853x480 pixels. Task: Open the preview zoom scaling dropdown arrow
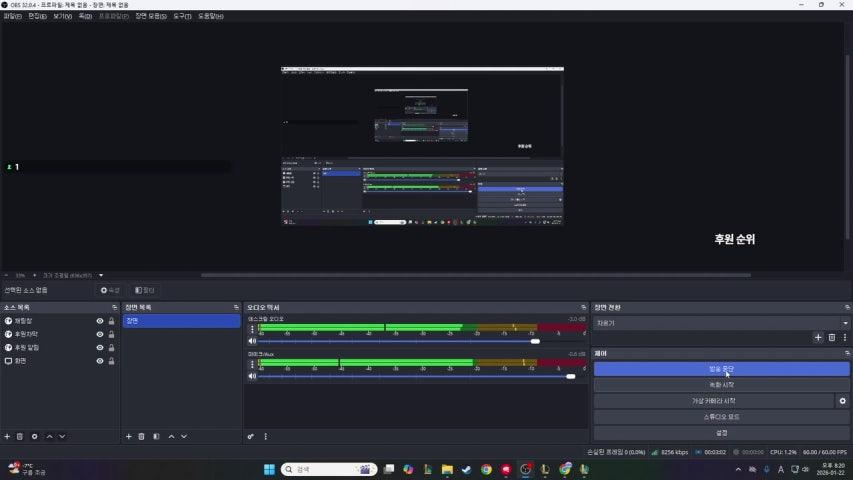(x=101, y=275)
